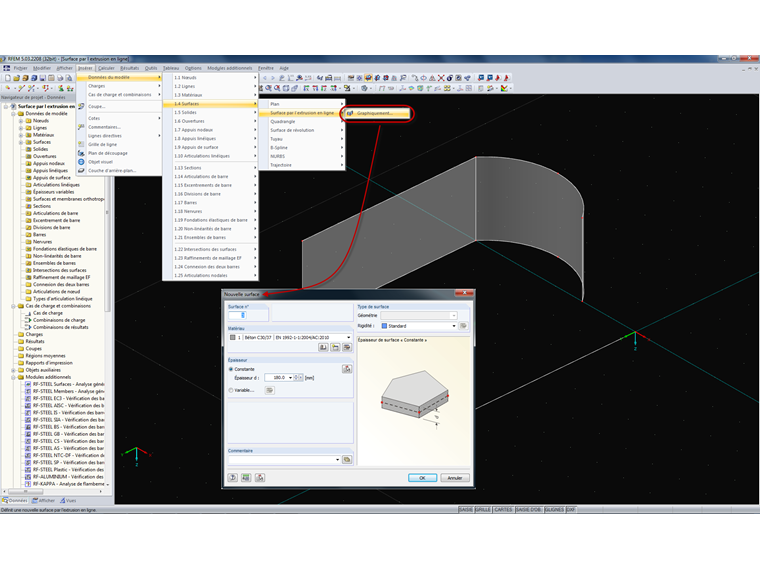This screenshot has width=760, height=570.
Task: Click yellow four-squares toolbar icon
Action: click(x=447, y=88)
